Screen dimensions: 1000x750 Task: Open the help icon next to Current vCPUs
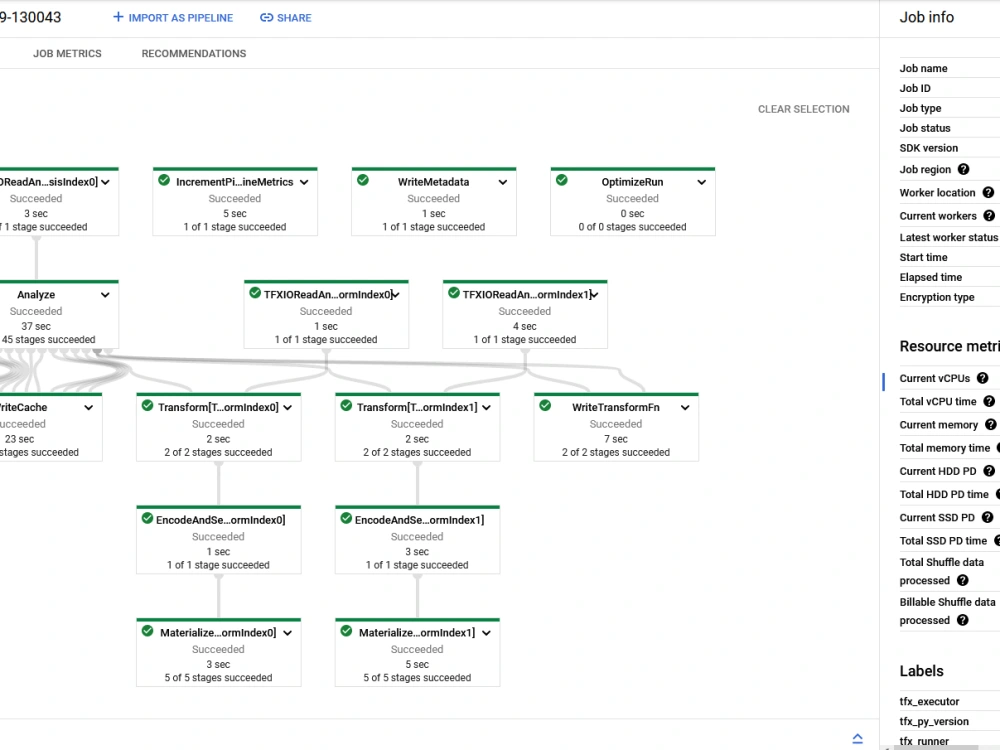(981, 378)
